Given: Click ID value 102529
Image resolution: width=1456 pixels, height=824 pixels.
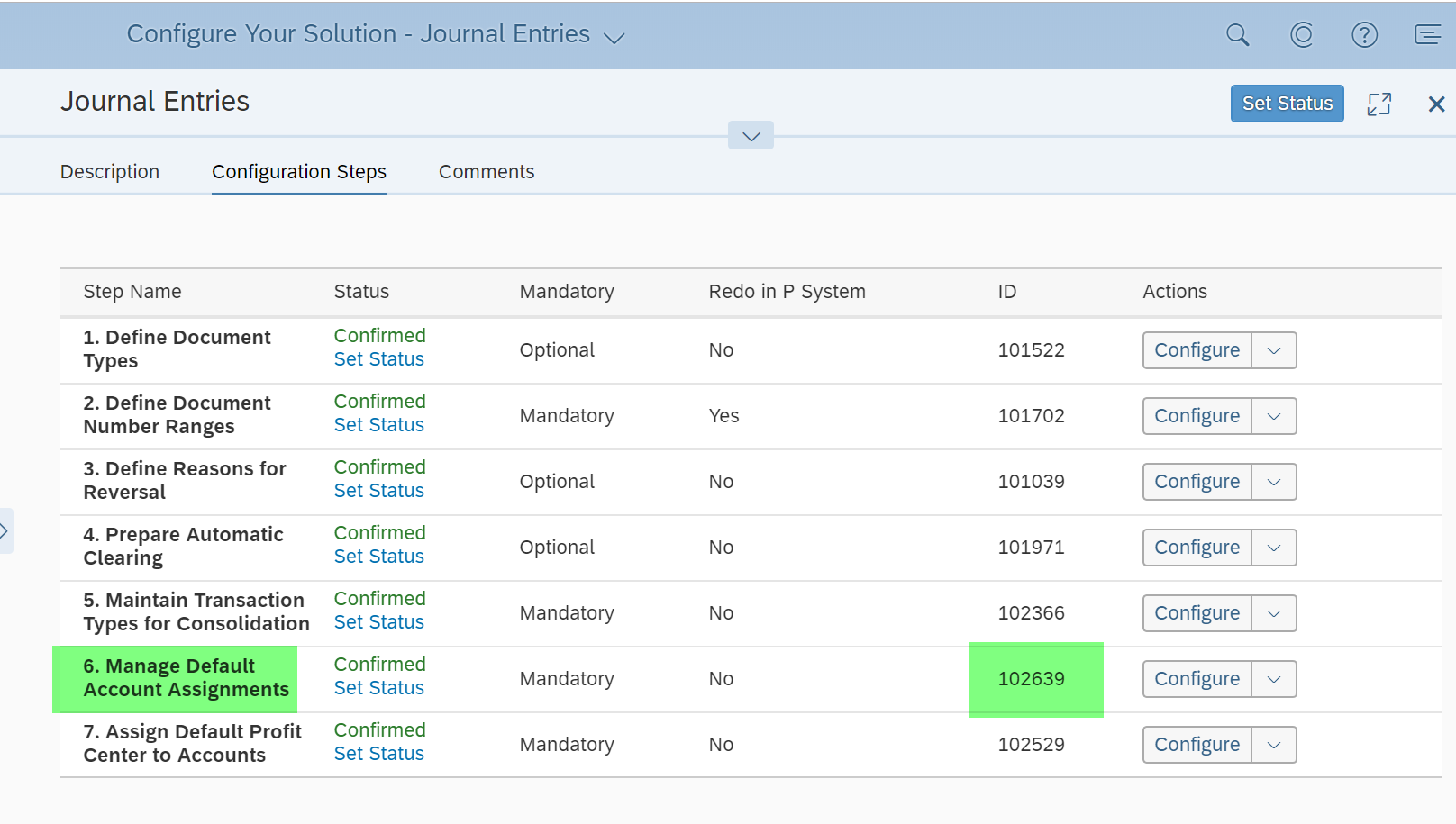Looking at the screenshot, I should click(1031, 745).
